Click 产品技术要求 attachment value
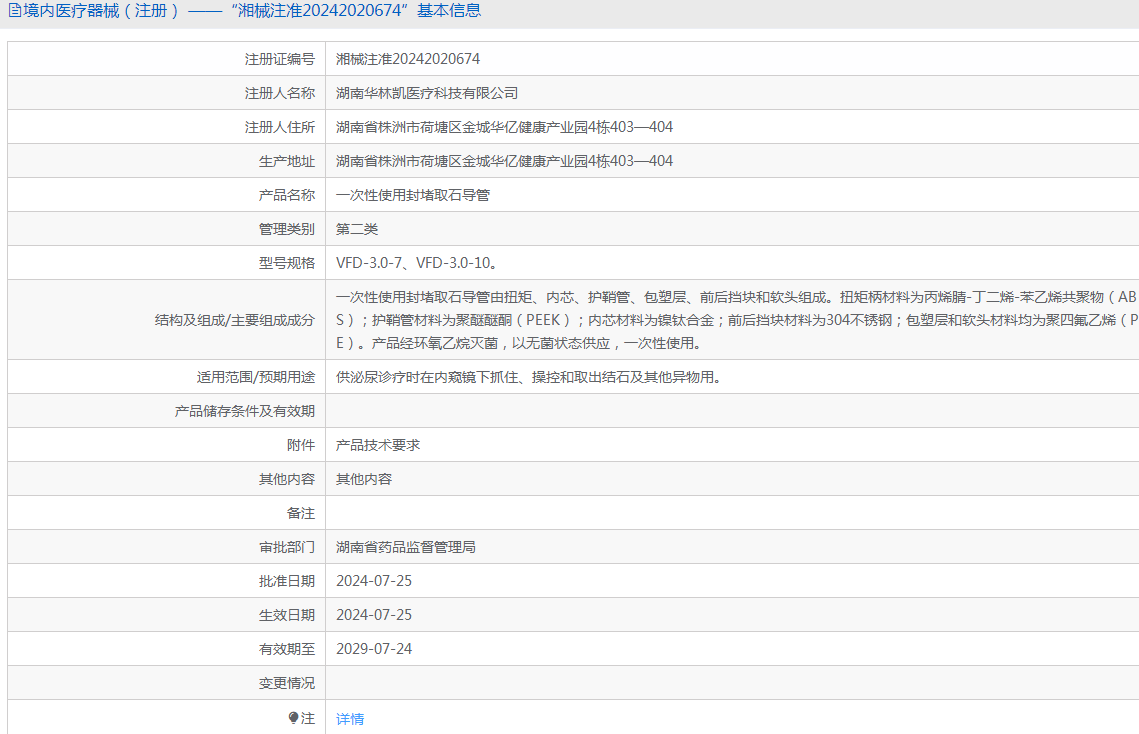Viewport: 1139px width, 734px height. (378, 445)
